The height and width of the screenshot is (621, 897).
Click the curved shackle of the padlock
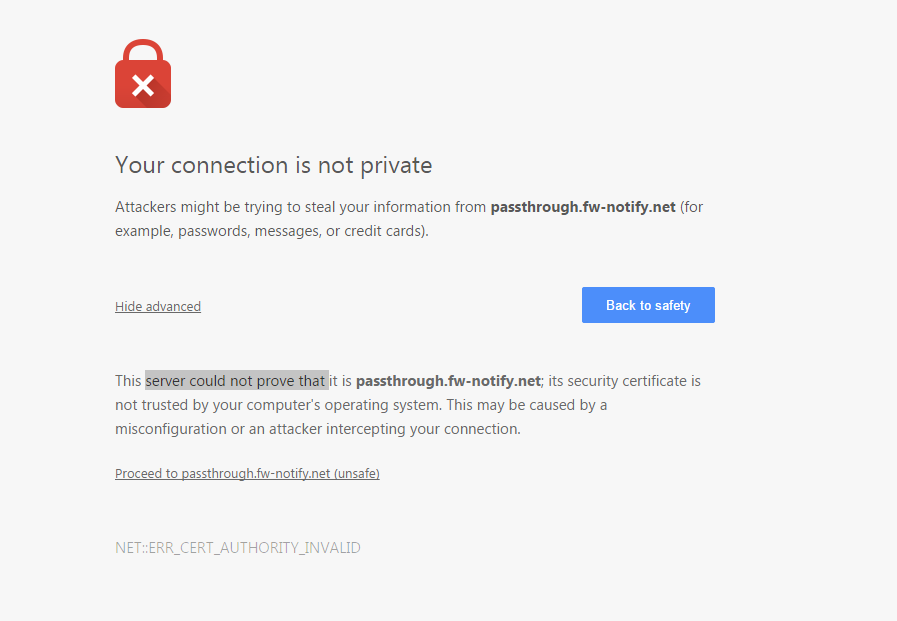point(143,50)
